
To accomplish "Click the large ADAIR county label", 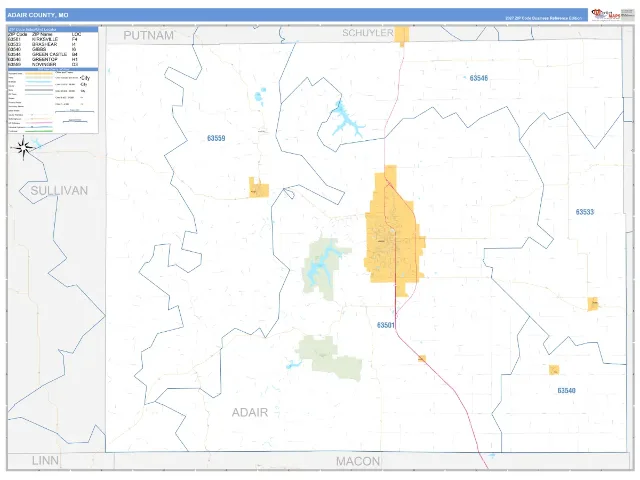I will [x=250, y=412].
